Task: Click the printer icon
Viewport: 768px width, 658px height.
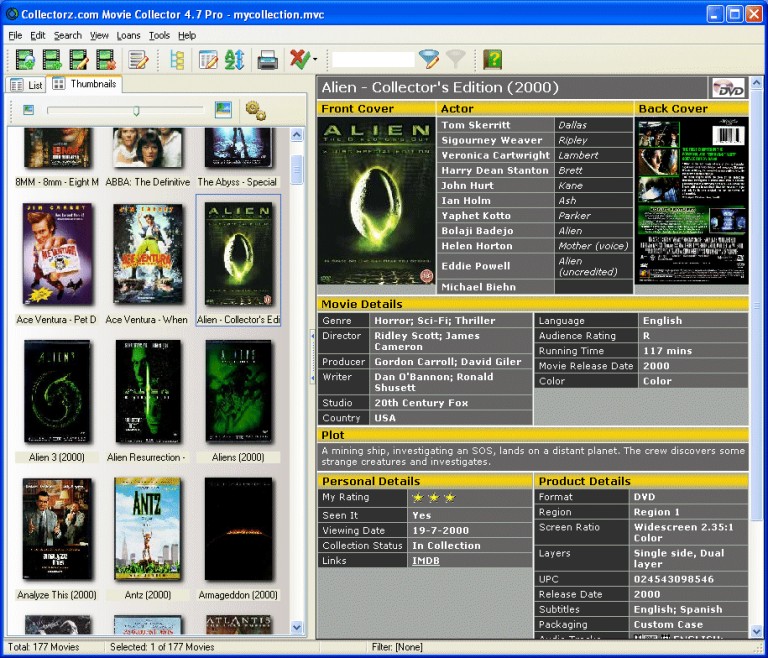Action: [267, 60]
